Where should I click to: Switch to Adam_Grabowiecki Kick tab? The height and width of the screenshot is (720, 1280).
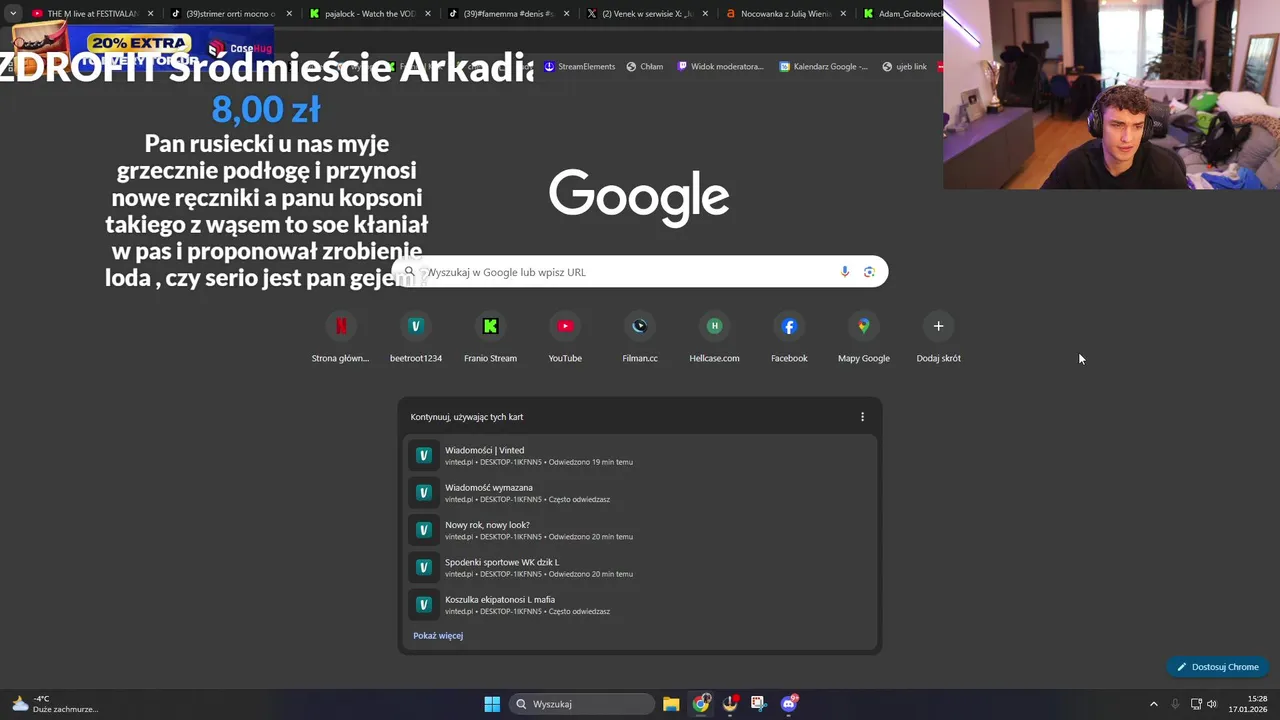tap(900, 14)
